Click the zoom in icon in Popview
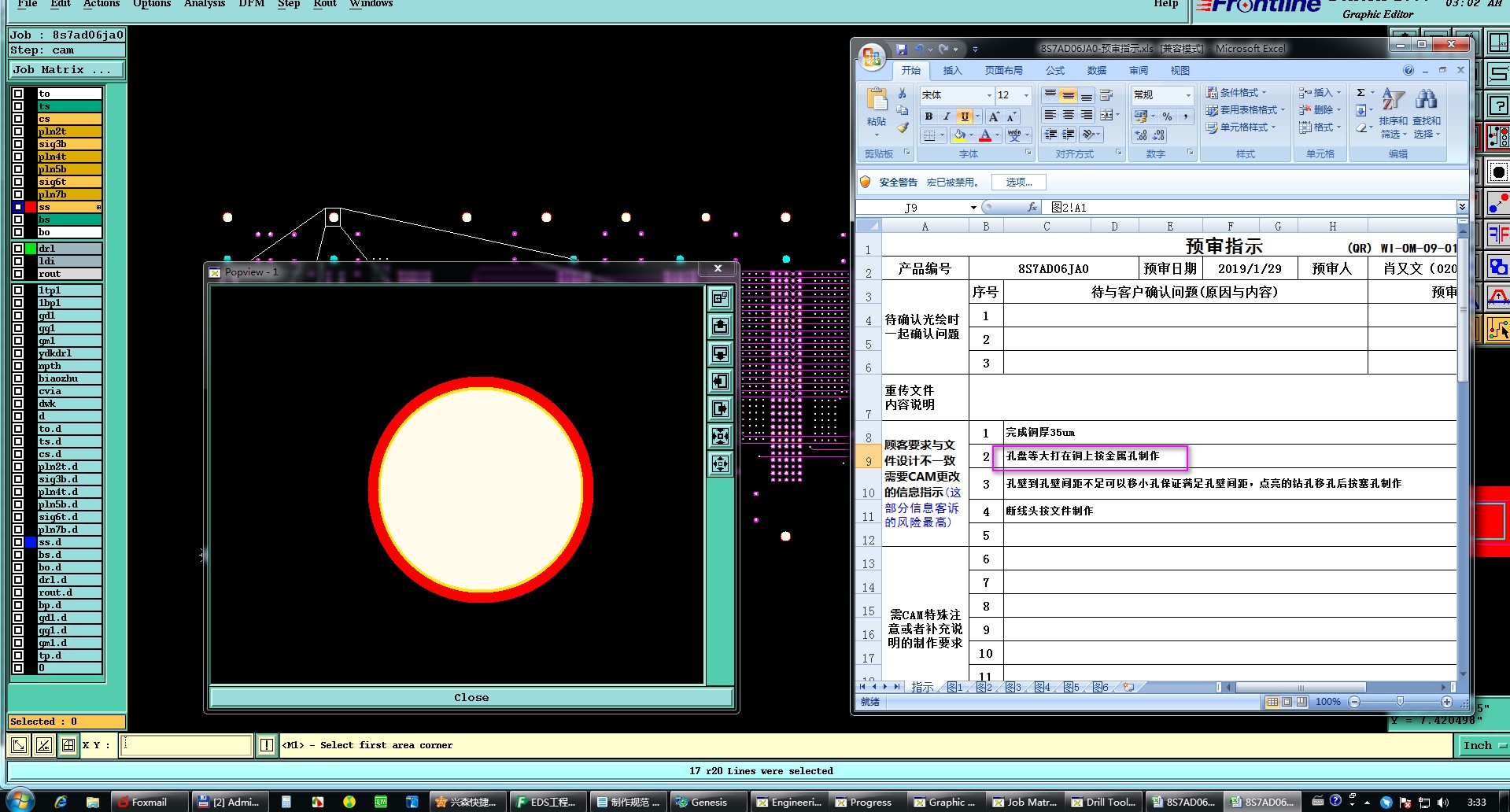Screen dimensions: 1510x812 coord(720,437)
